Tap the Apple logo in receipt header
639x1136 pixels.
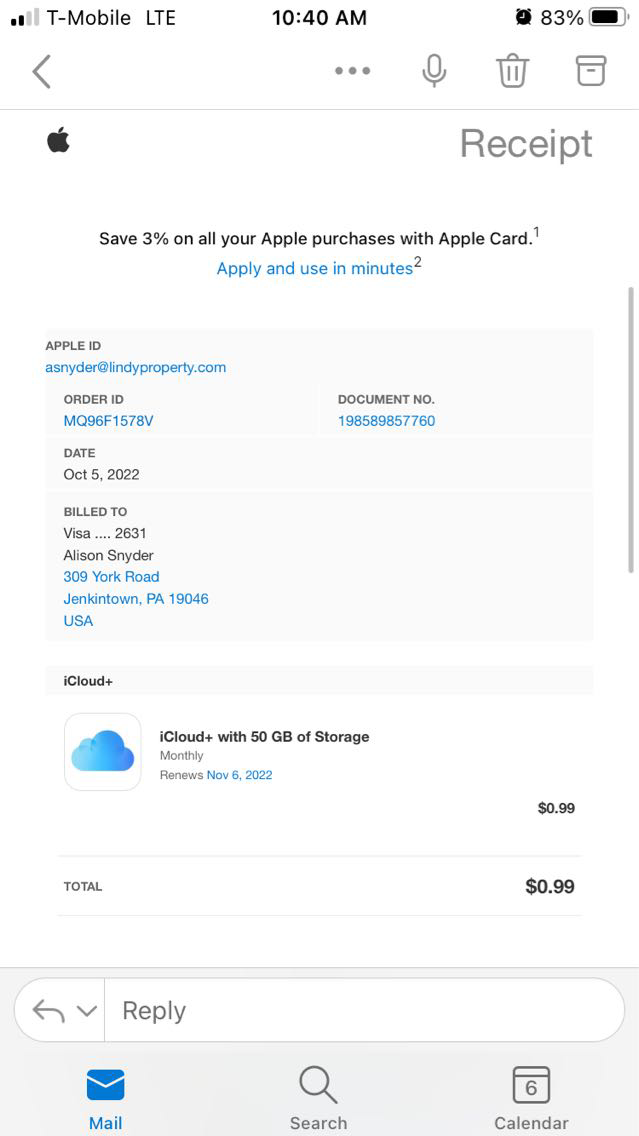[58, 141]
